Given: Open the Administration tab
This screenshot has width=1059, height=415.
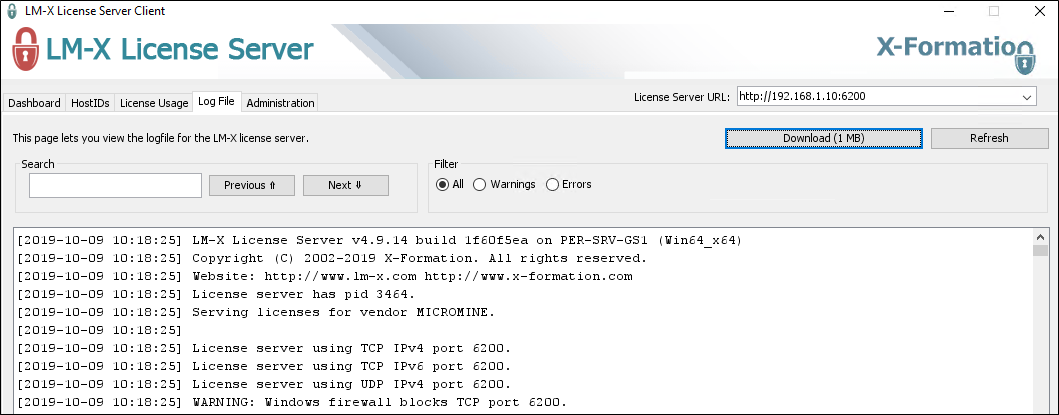Looking at the screenshot, I should click(280, 103).
